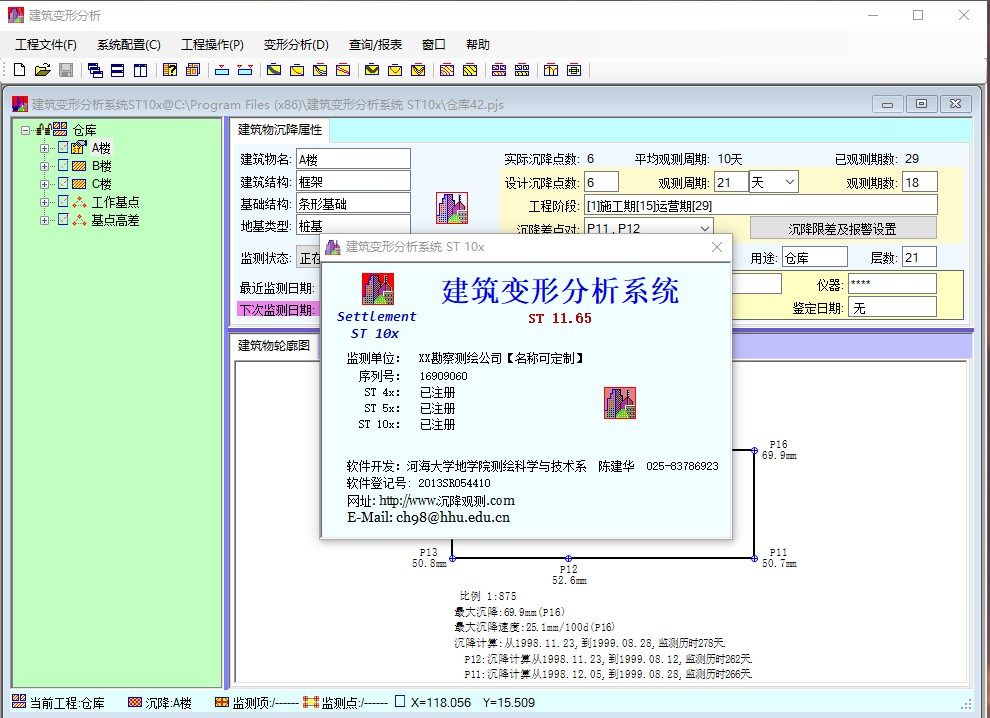Toggle the checkbox next to A楼
The image size is (990, 718).
coord(63,148)
